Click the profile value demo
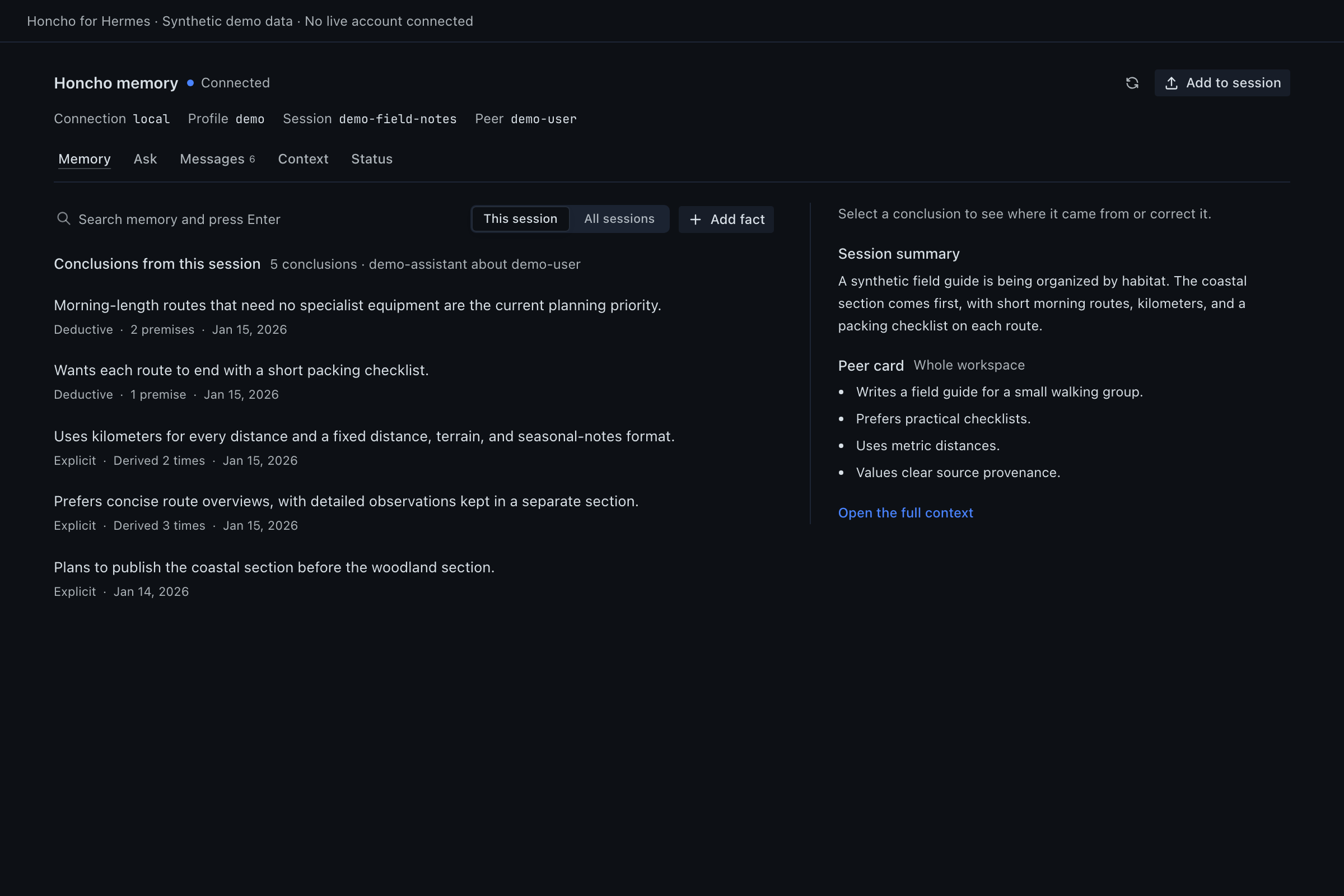The height and width of the screenshot is (896, 1344). (x=250, y=119)
